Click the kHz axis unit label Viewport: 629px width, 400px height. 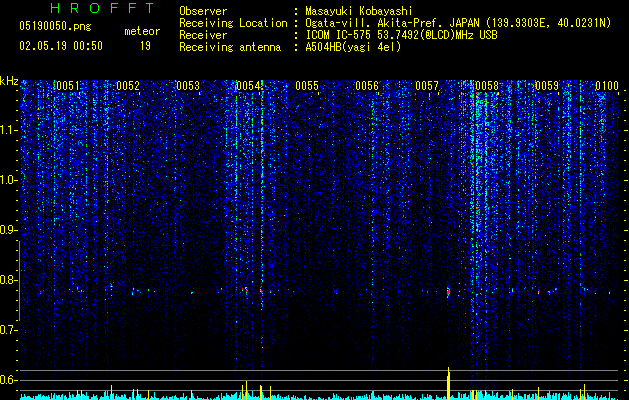(9, 81)
